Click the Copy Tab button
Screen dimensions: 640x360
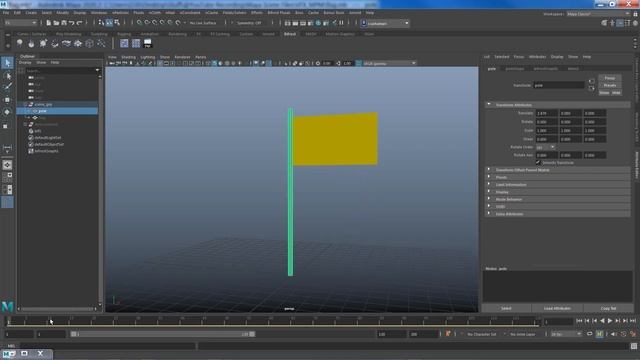(x=608, y=308)
